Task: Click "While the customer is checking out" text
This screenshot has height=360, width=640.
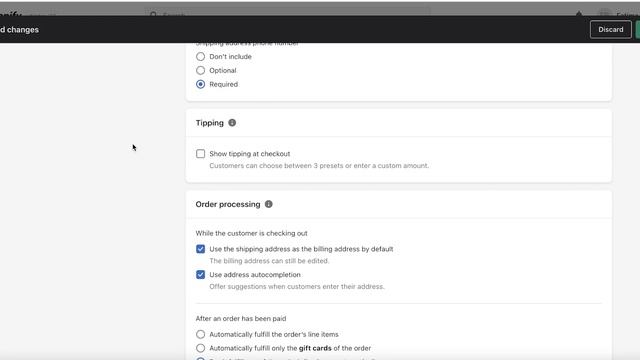Action: pyautogui.click(x=251, y=233)
